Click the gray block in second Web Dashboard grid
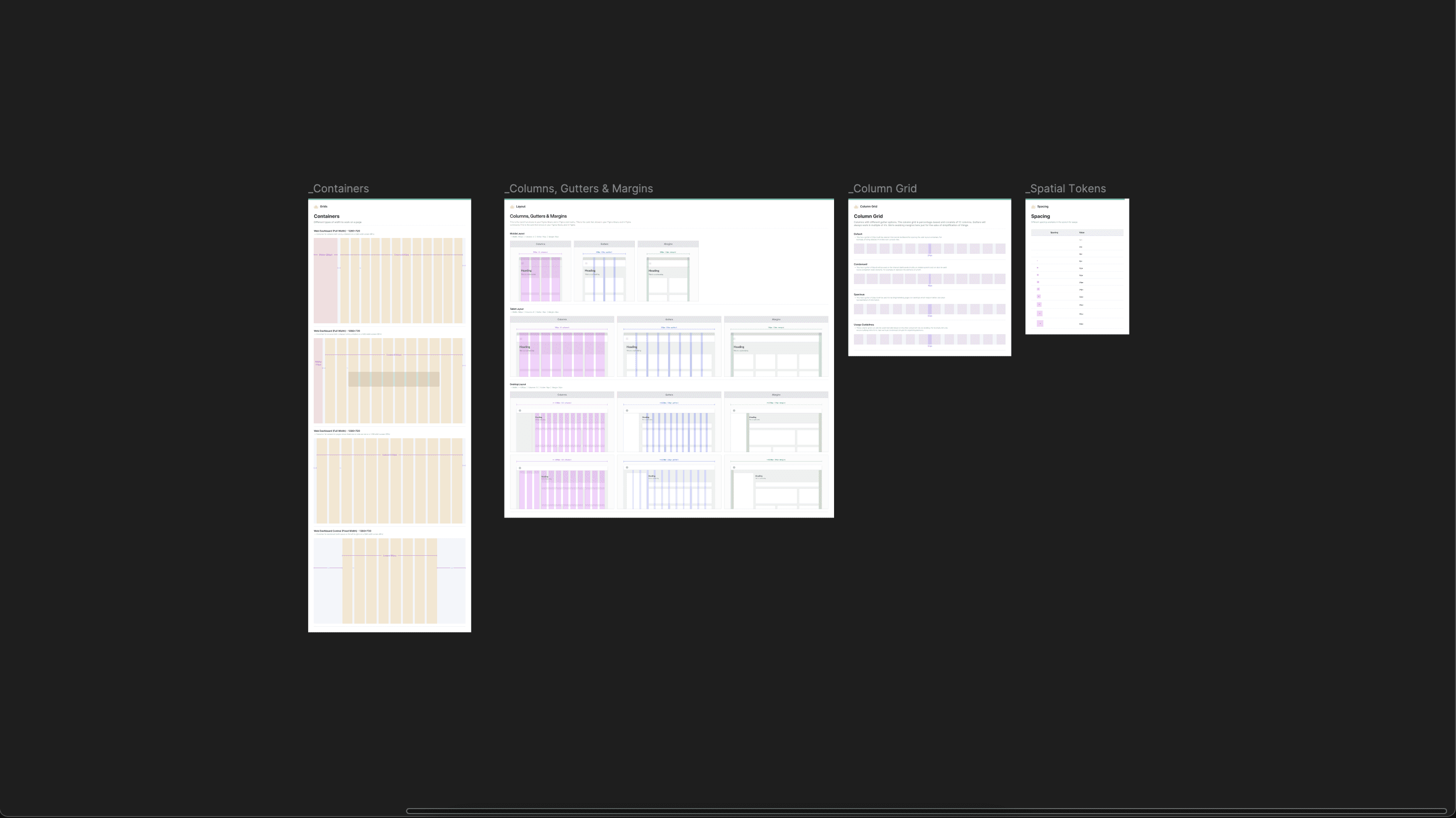 point(393,379)
